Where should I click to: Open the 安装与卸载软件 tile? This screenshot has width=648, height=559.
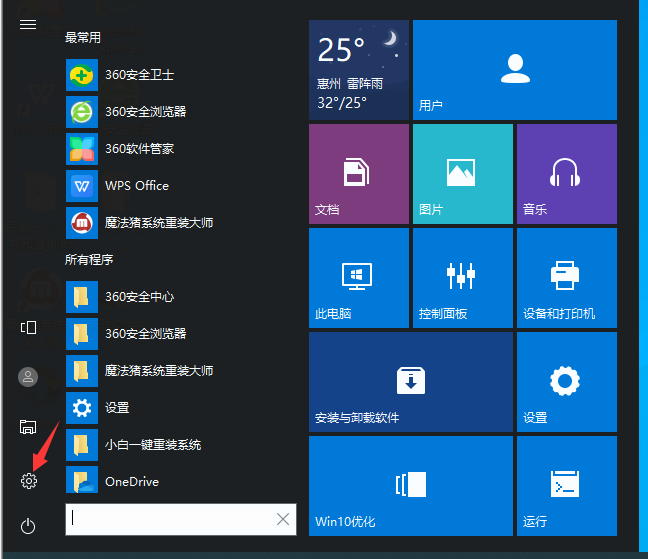pos(411,382)
